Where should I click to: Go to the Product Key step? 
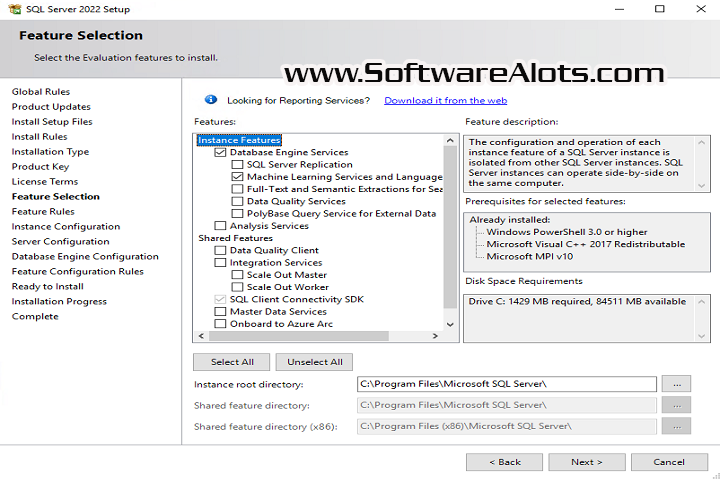tap(40, 166)
